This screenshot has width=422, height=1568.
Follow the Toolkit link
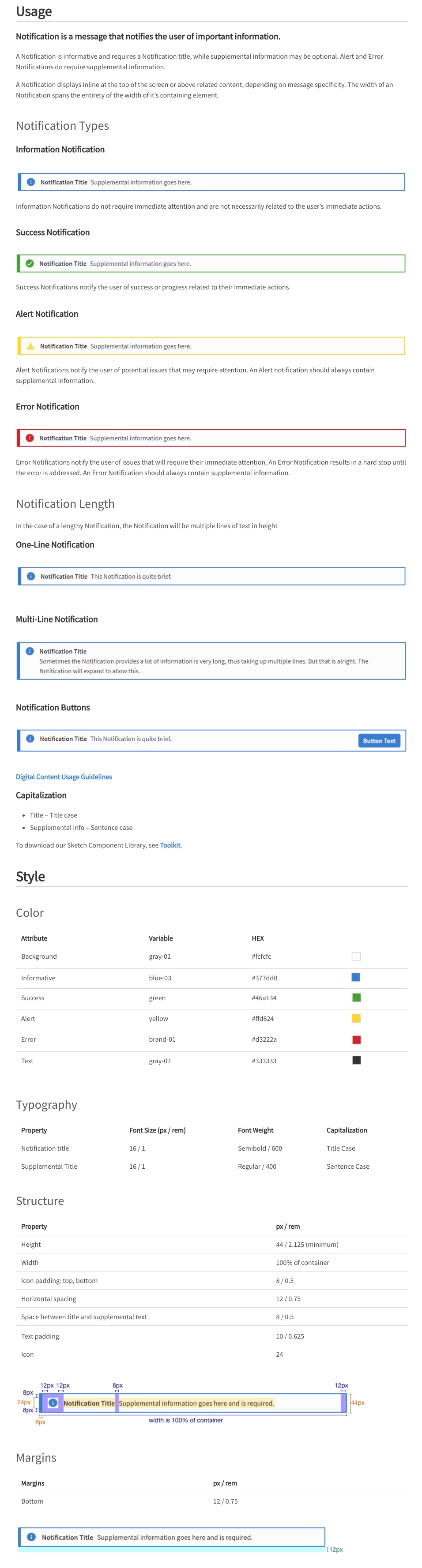pos(170,845)
